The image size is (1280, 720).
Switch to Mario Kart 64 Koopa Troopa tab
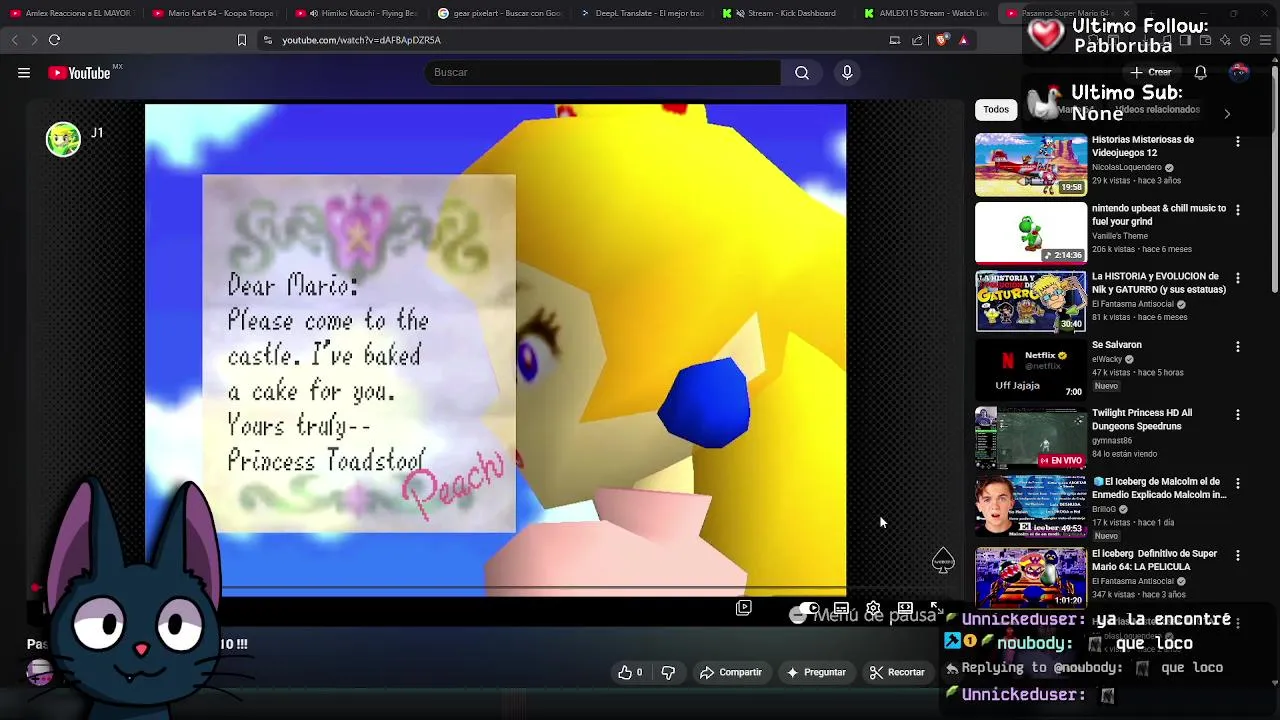[214, 13]
